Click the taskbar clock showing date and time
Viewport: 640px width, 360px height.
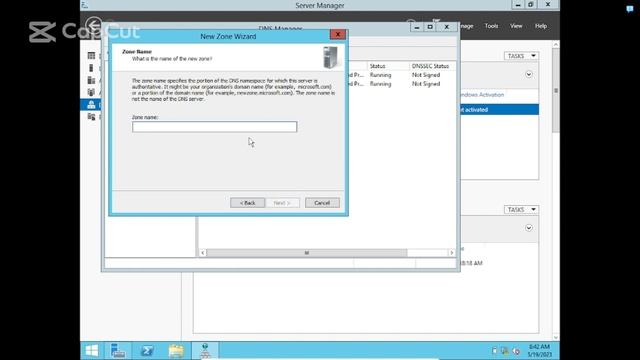pos(540,351)
